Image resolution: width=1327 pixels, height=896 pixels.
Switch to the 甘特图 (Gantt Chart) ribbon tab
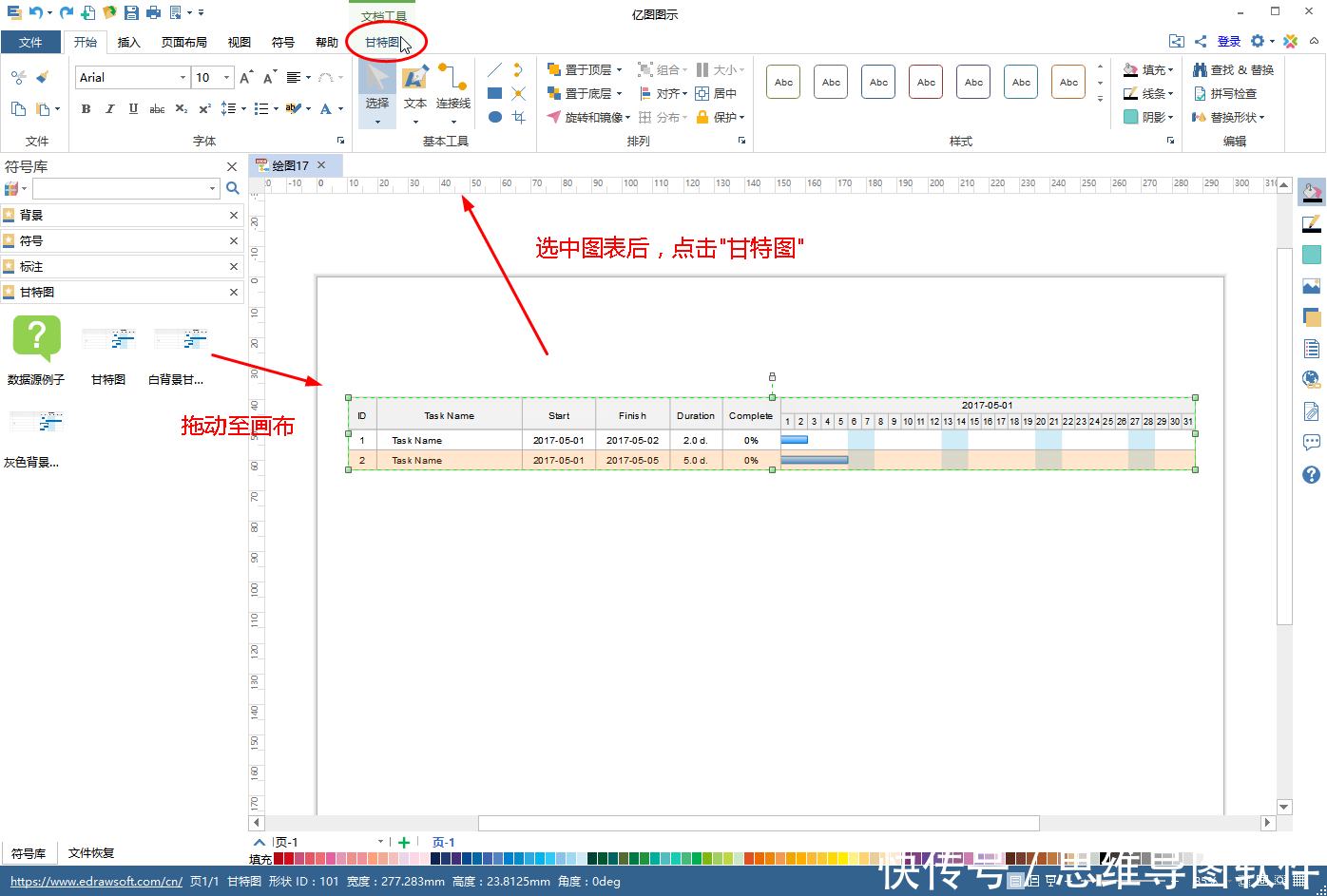(x=385, y=41)
